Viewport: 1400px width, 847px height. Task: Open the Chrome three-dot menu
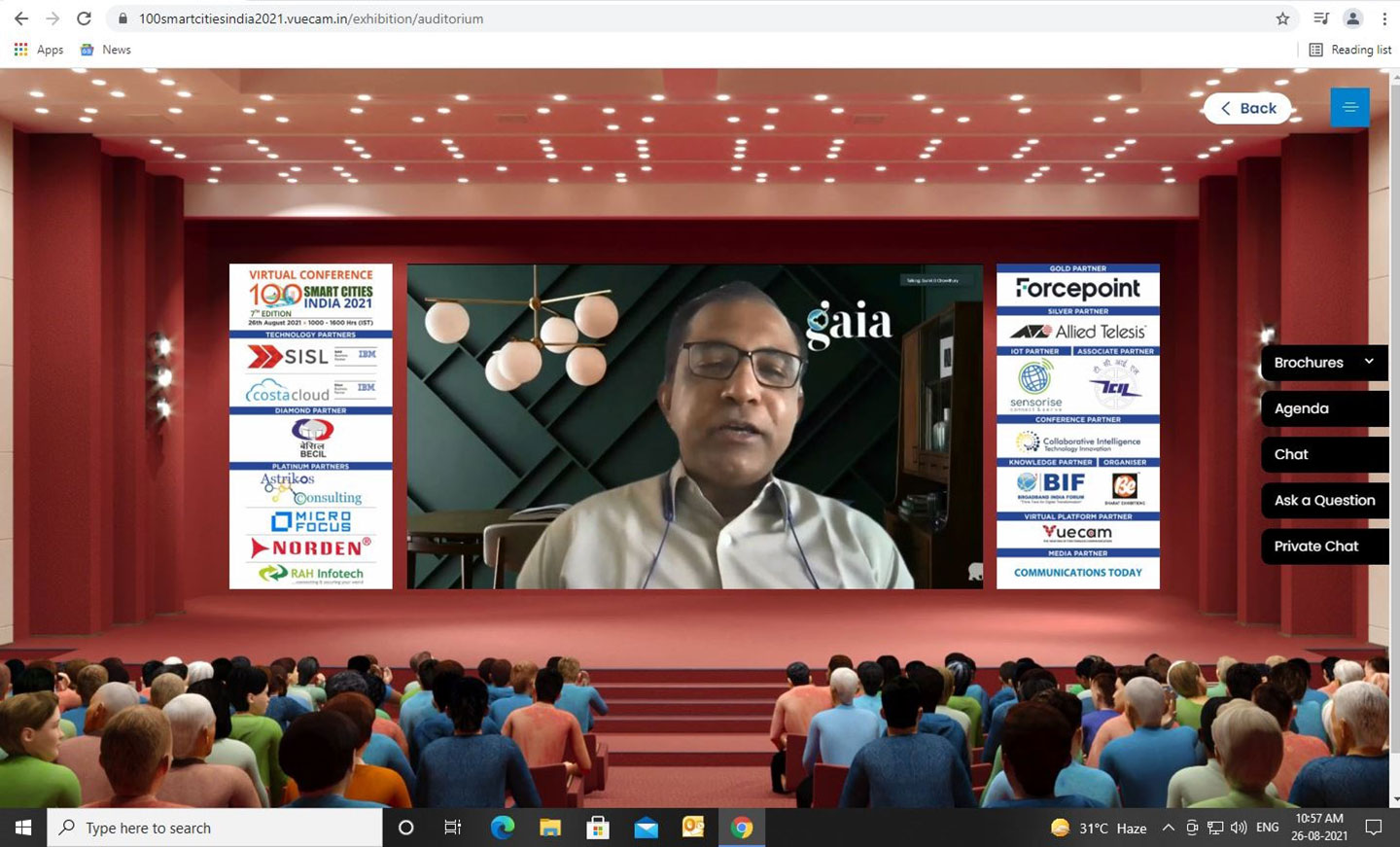[x=1384, y=18]
